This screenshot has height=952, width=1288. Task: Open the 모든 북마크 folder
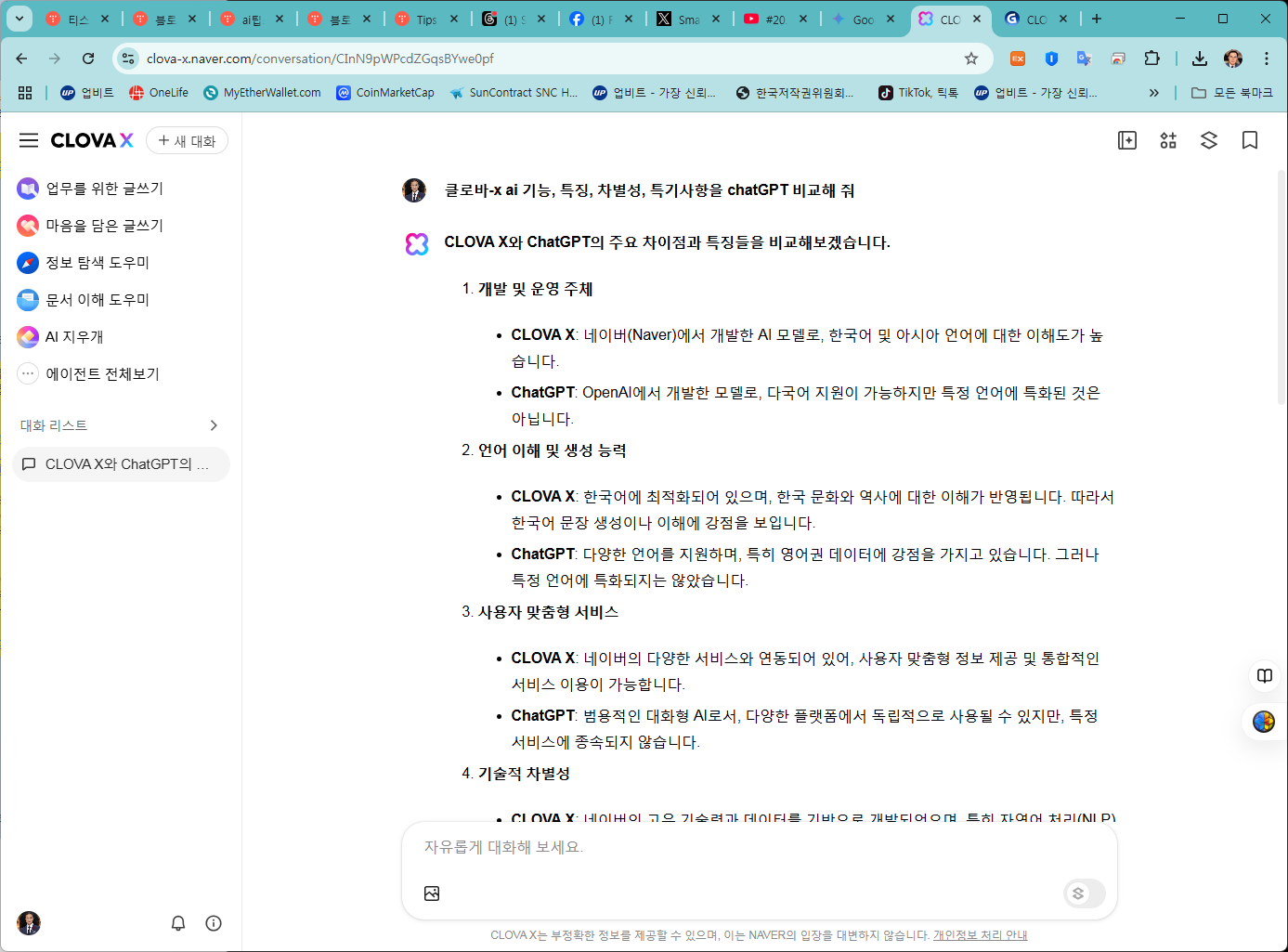(x=1232, y=93)
